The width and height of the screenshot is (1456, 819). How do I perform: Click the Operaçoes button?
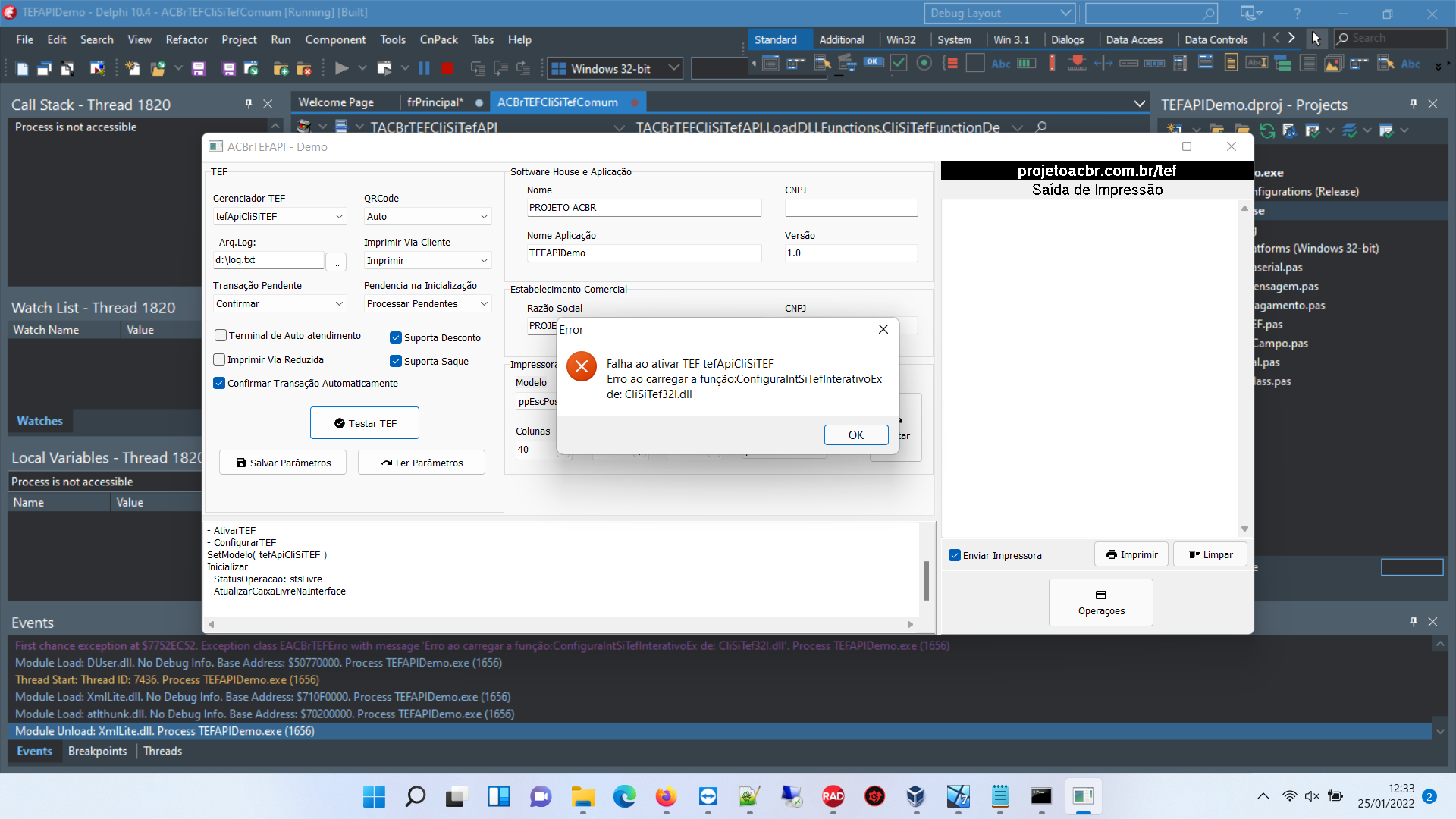pyautogui.click(x=1101, y=603)
